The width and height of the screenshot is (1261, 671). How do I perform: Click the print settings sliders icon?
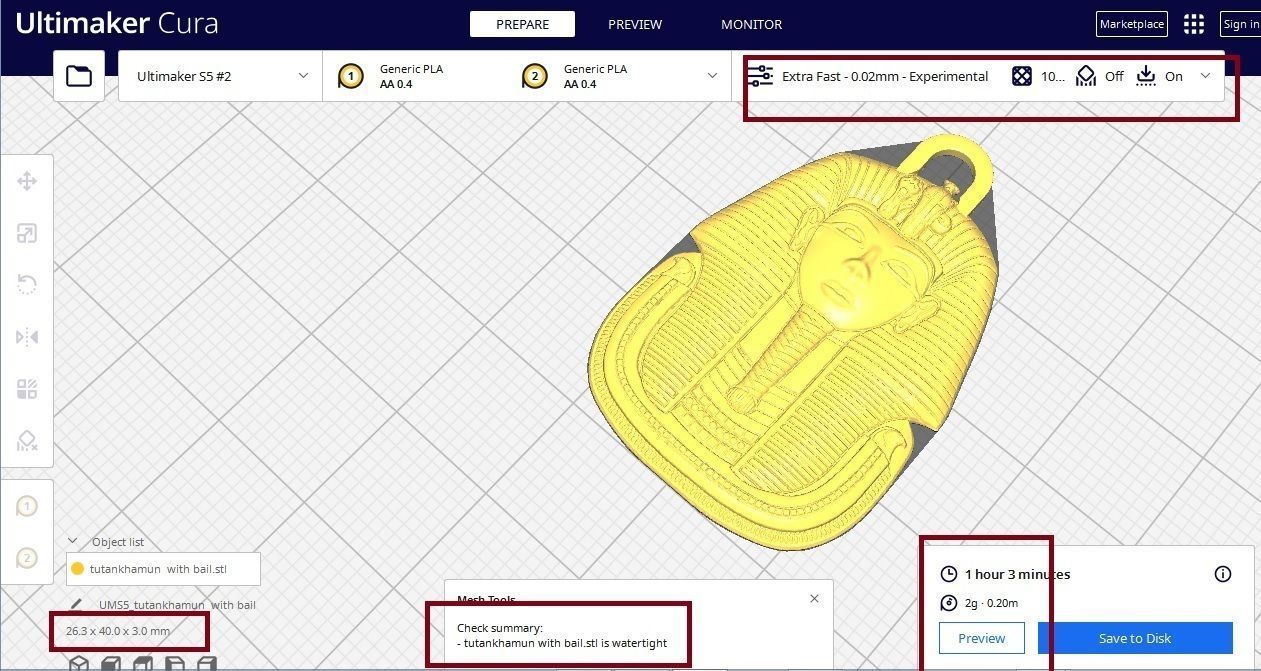760,76
